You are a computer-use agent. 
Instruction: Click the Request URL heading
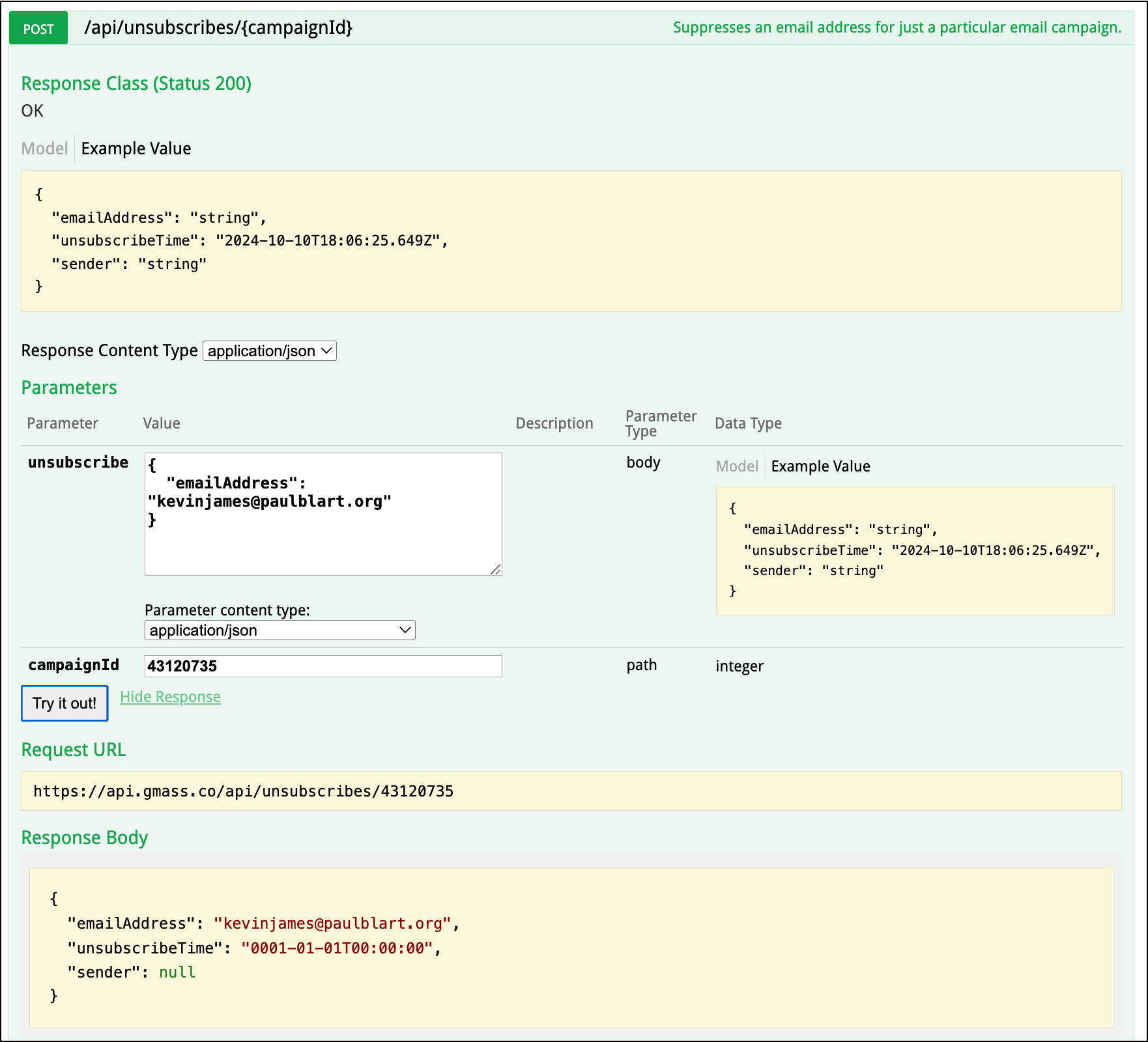[74, 750]
